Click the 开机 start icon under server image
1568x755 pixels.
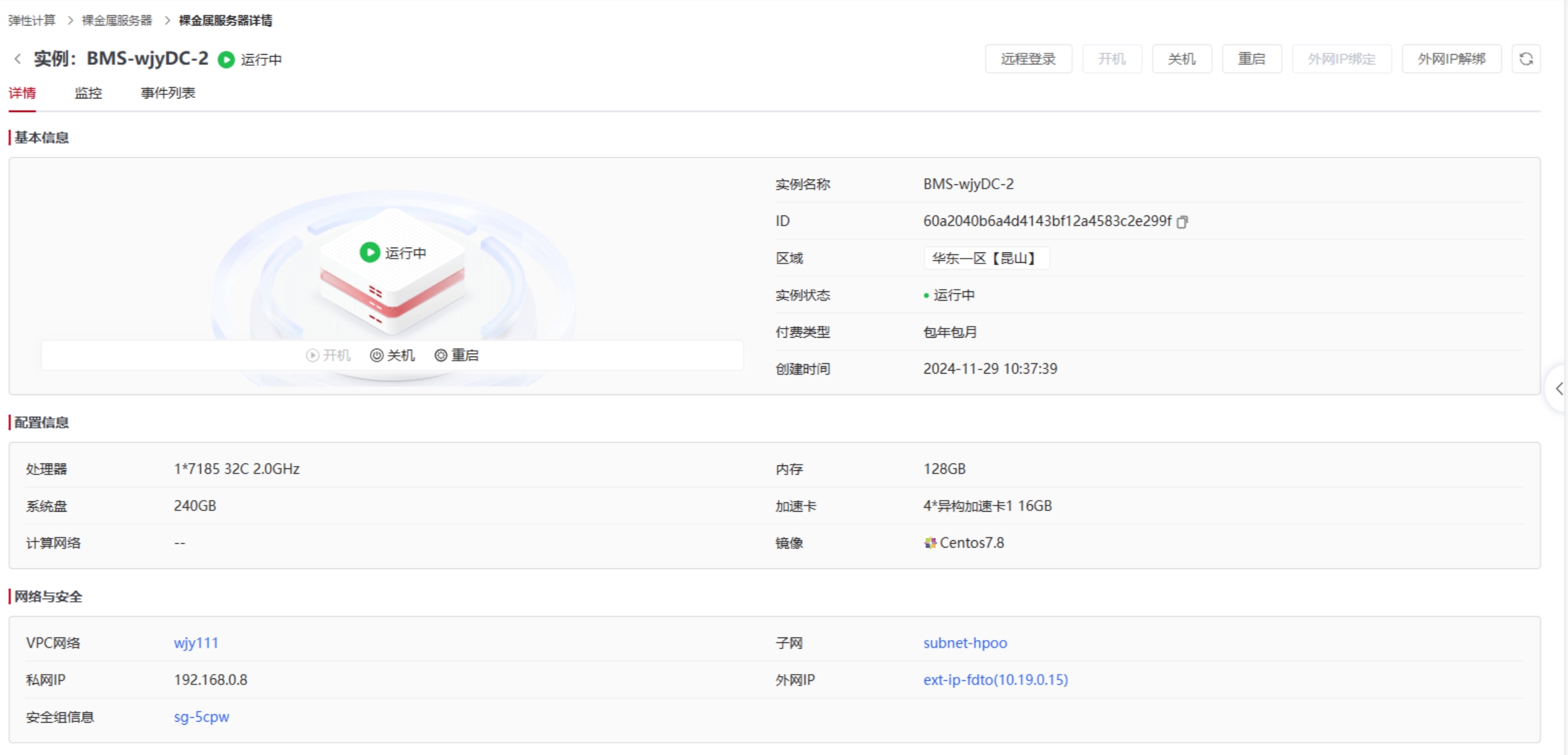[313, 355]
